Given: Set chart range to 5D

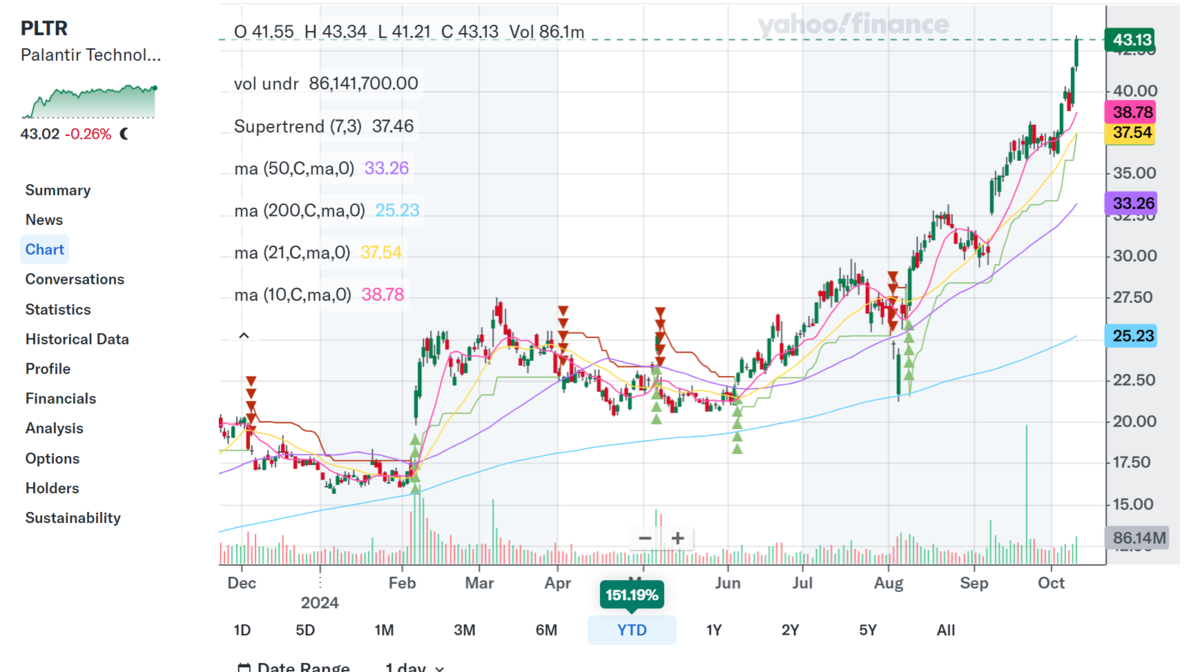Looking at the screenshot, I should (305, 630).
